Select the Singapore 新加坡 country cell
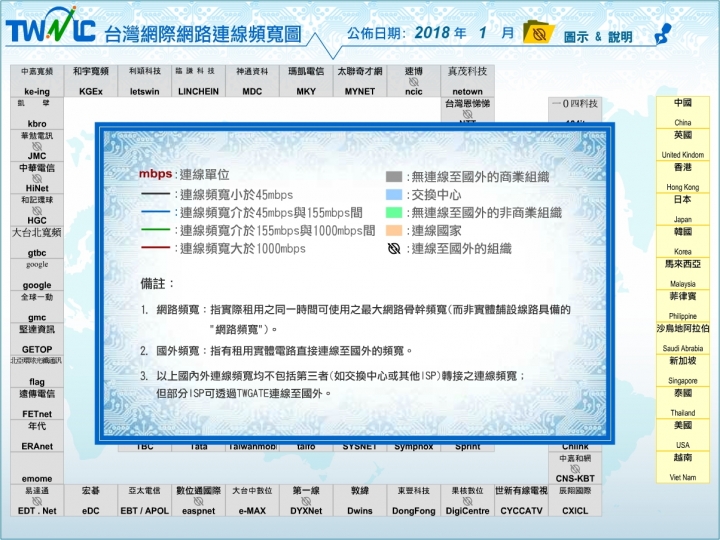Viewport: 720px width, 540px height. point(683,370)
